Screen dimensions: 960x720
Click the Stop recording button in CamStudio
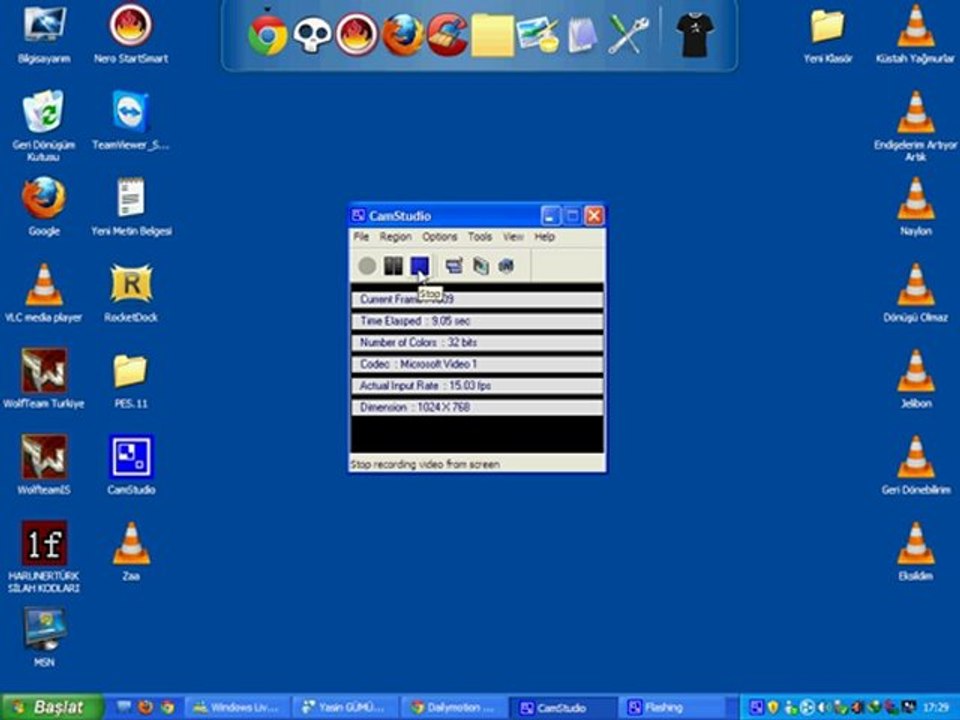[x=419, y=266]
